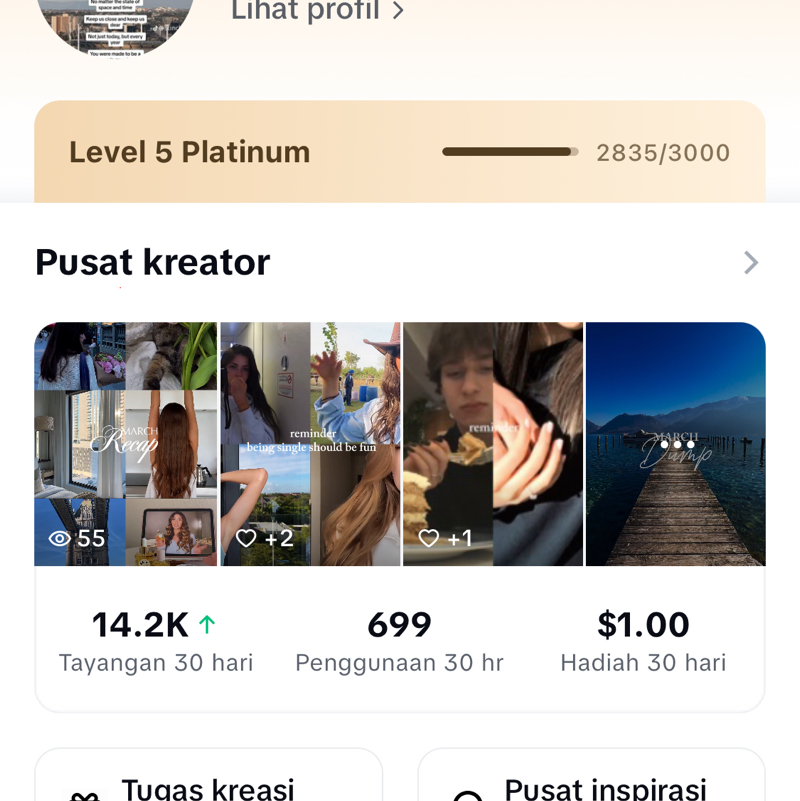View the $1.00 Hadiah 30 hari stat

(643, 640)
